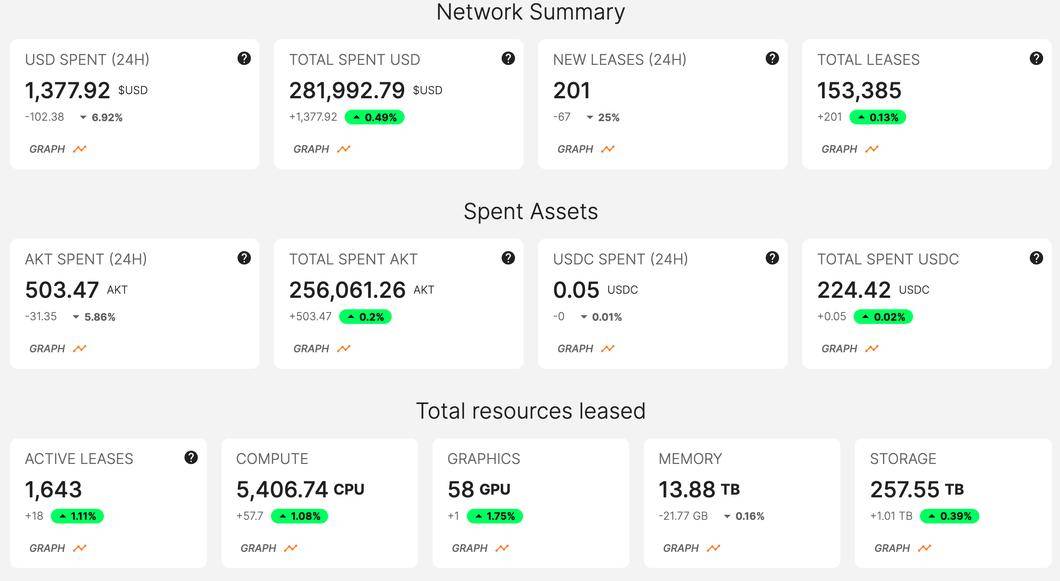Open Memory graph link

691,548
